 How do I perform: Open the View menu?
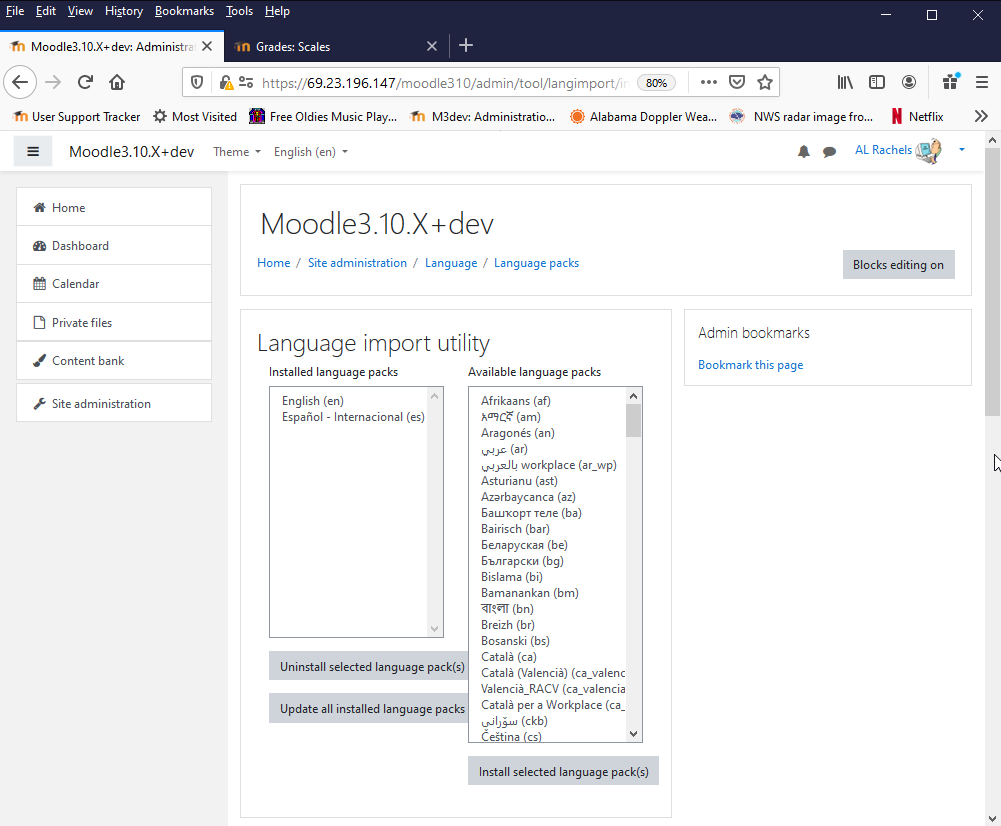point(80,11)
